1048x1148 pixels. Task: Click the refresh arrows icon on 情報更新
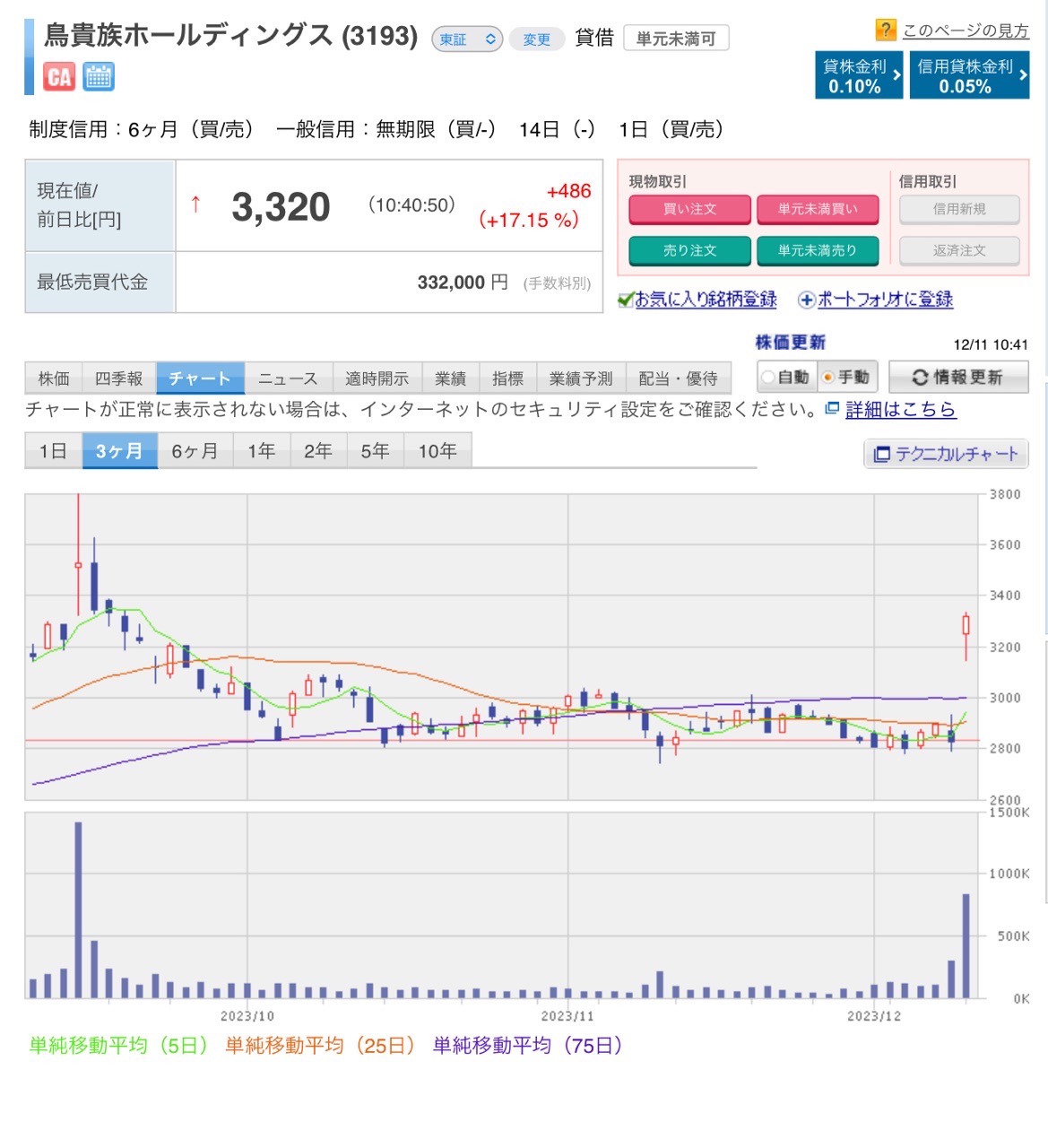920,378
